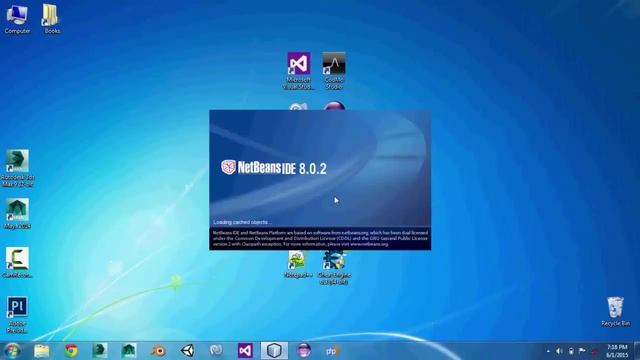Open Maya 2014 desktop shortcut
Viewport: 640px width, 360px height.
17,213
